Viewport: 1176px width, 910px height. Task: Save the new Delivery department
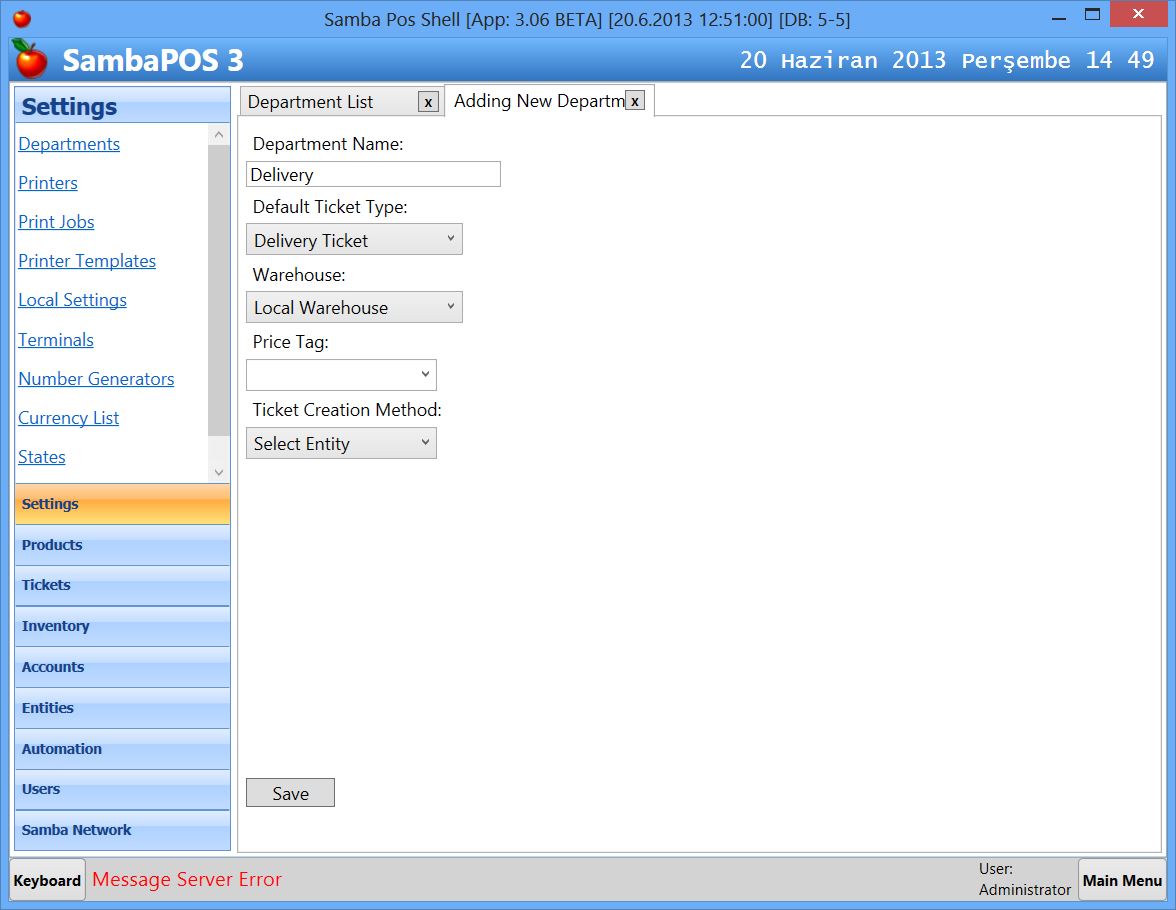click(290, 793)
